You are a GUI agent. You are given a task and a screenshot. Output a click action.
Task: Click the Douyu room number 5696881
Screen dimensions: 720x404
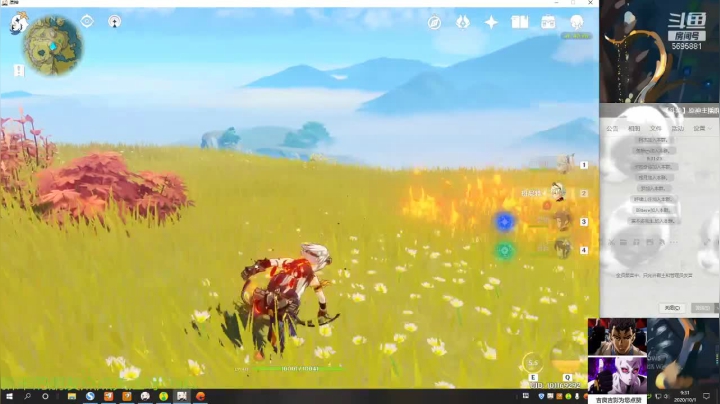(686, 46)
